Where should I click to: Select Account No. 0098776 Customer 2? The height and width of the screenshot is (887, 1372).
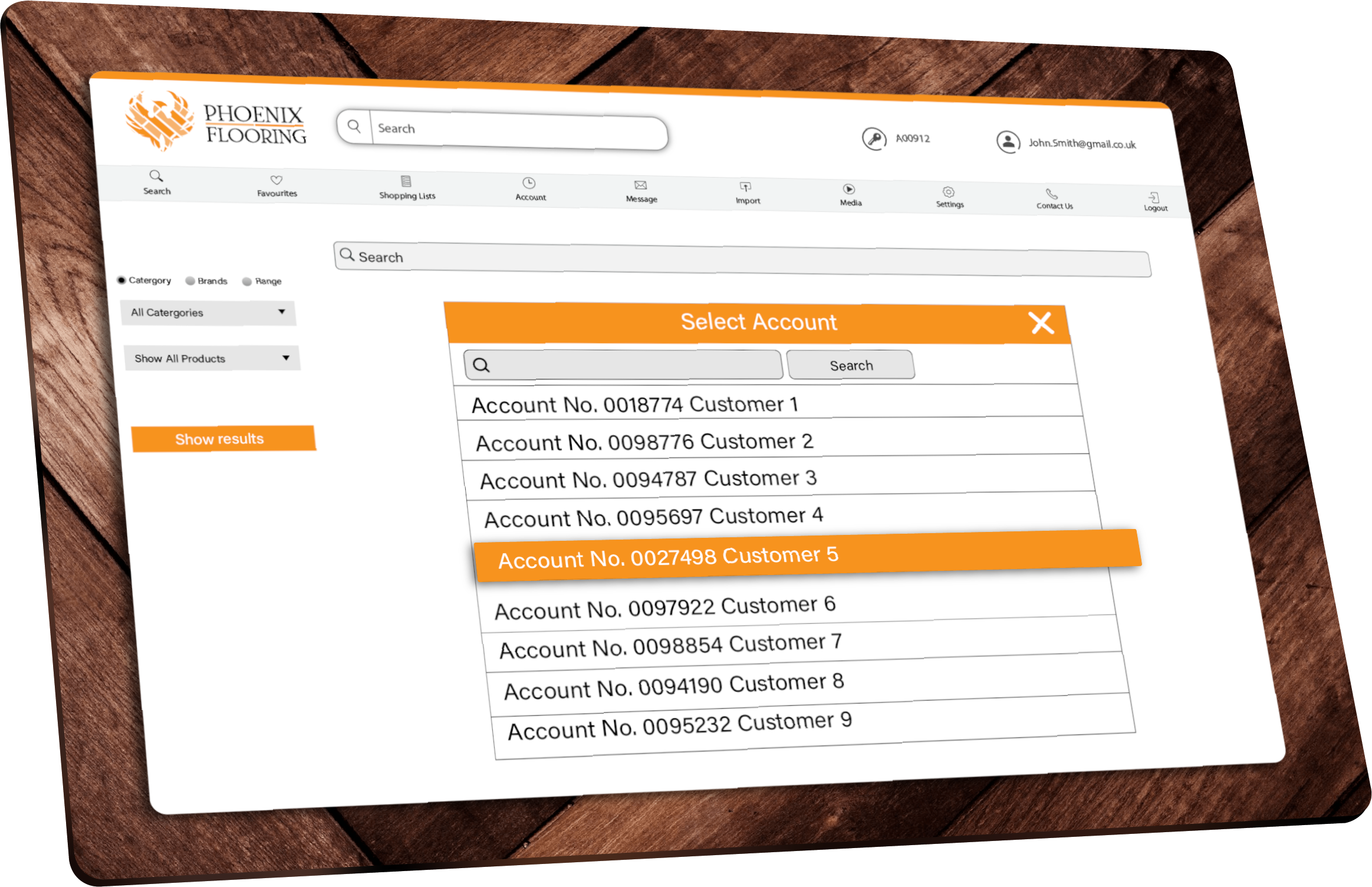point(644,442)
